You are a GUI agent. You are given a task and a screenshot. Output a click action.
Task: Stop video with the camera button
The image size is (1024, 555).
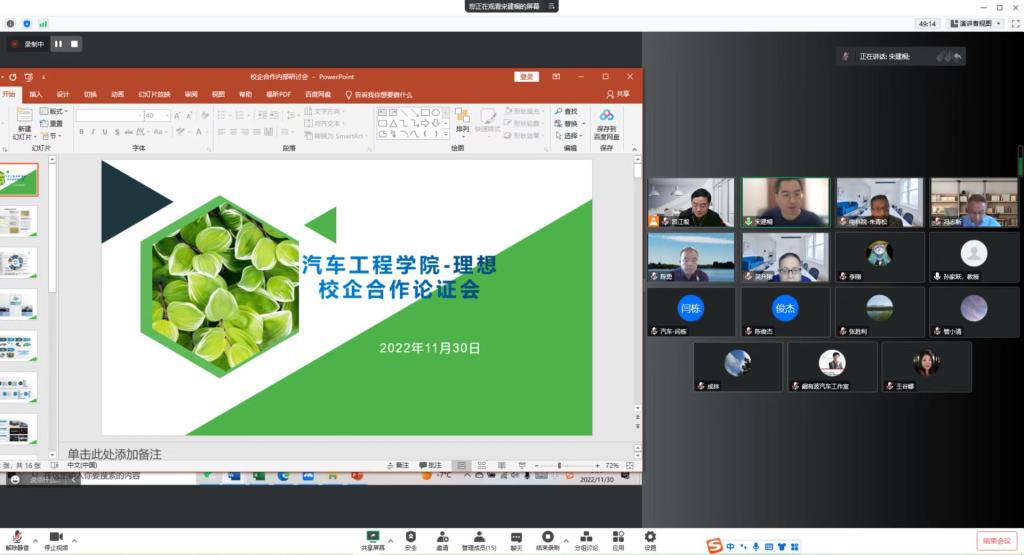[56, 540]
